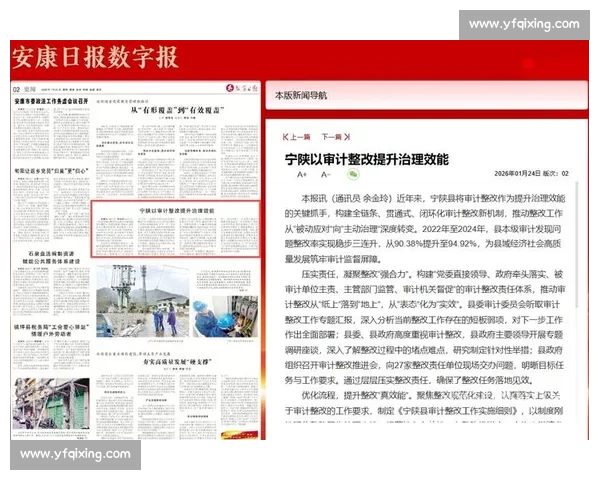Click the newspaper masthead logo on page
Screen dimensions: 600x480
(x=242, y=88)
